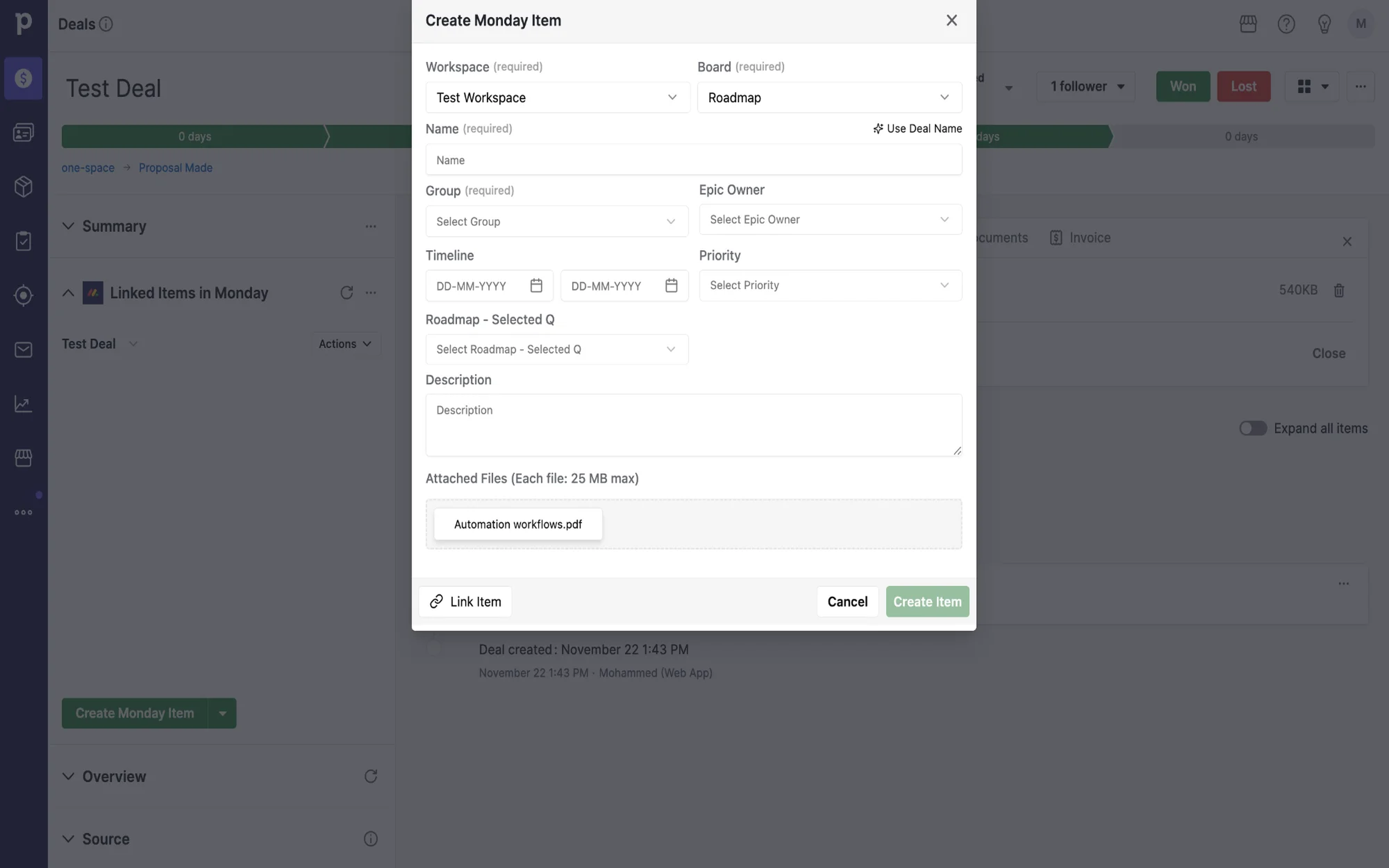Delete the 540KB file with trash icon

[x=1339, y=290]
